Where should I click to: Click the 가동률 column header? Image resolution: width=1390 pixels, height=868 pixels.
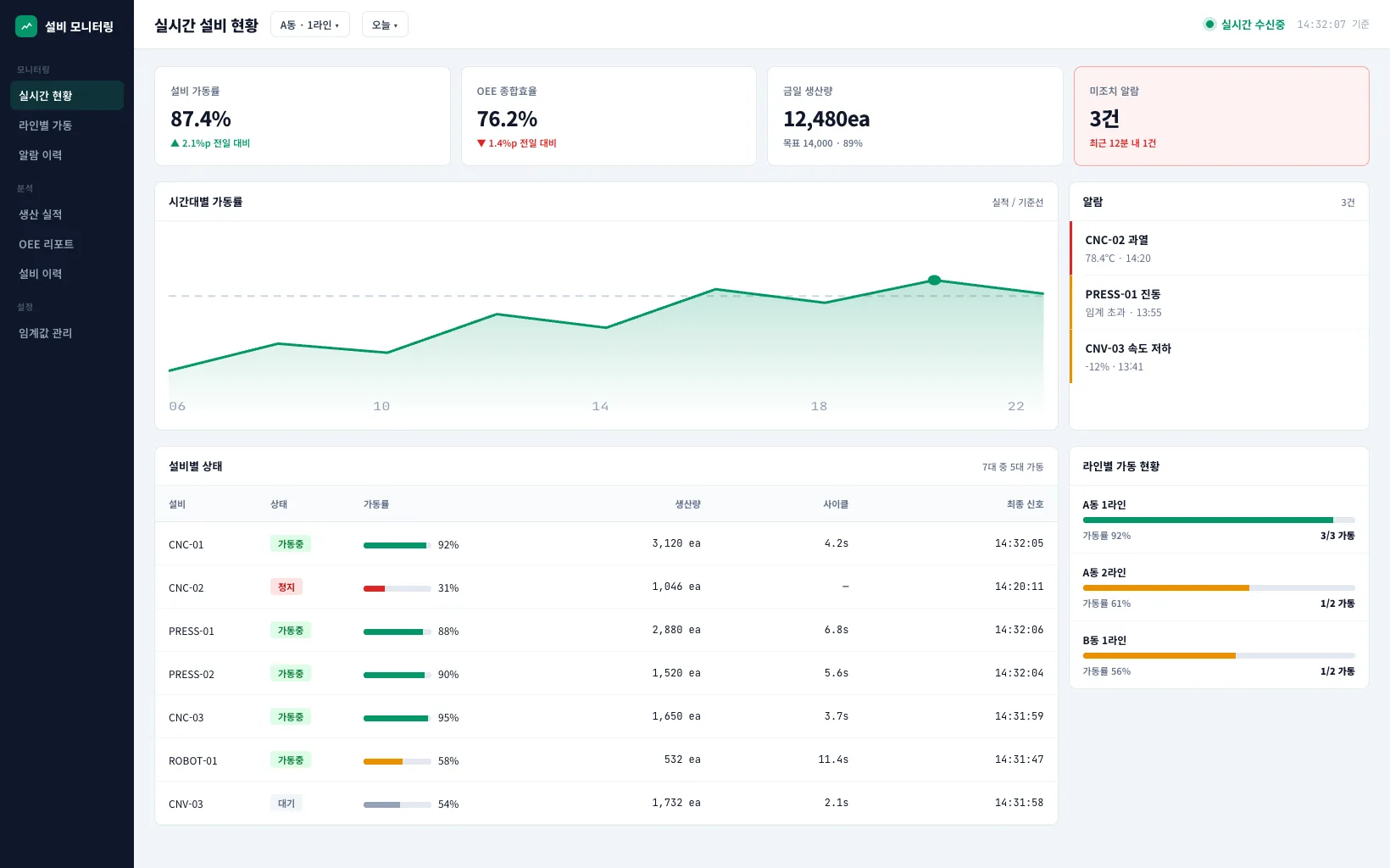(376, 504)
